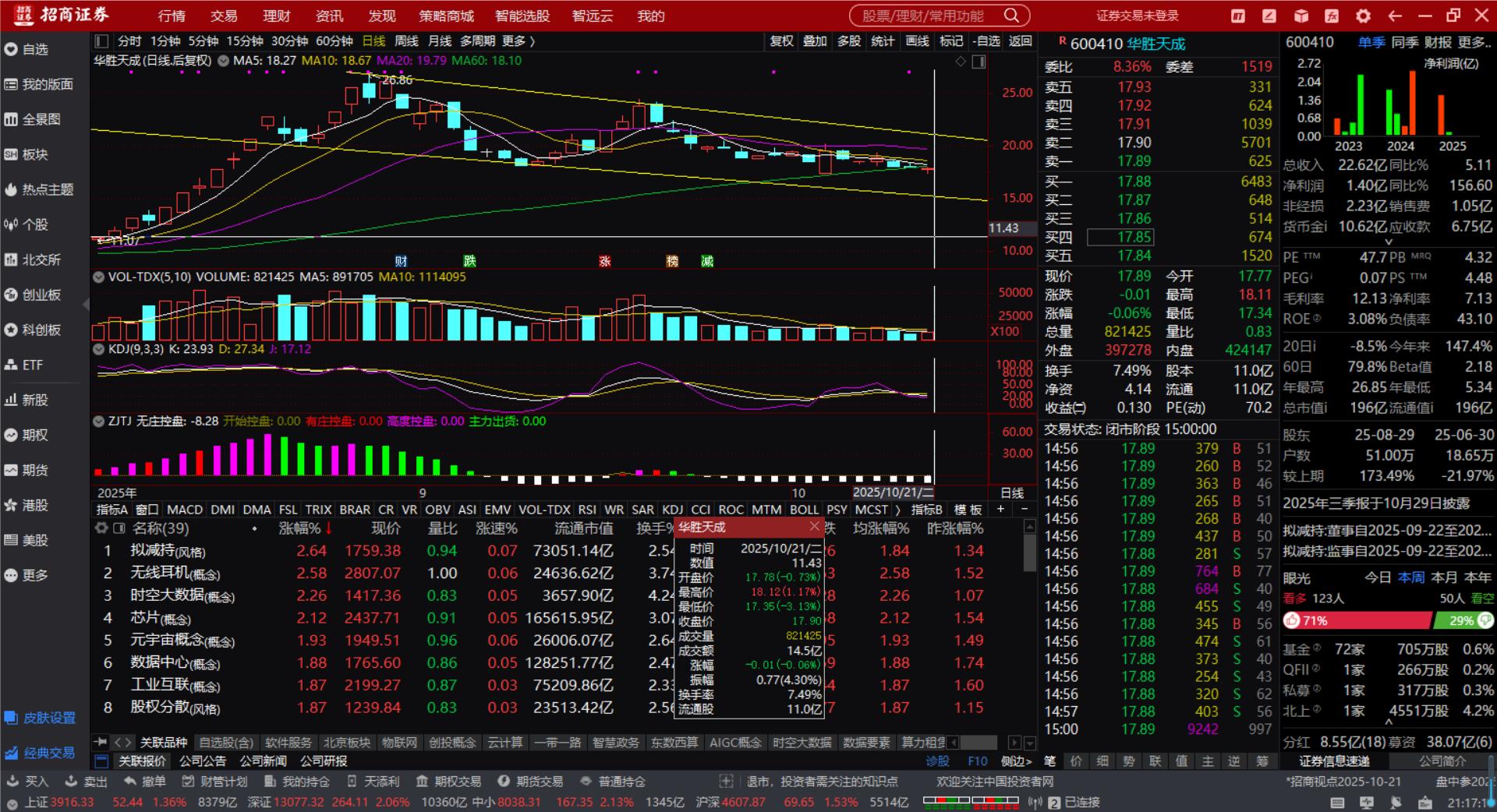1497x812 pixels.
Task: Open the 自选 watchlist in the sidebar
Action: tap(27, 49)
